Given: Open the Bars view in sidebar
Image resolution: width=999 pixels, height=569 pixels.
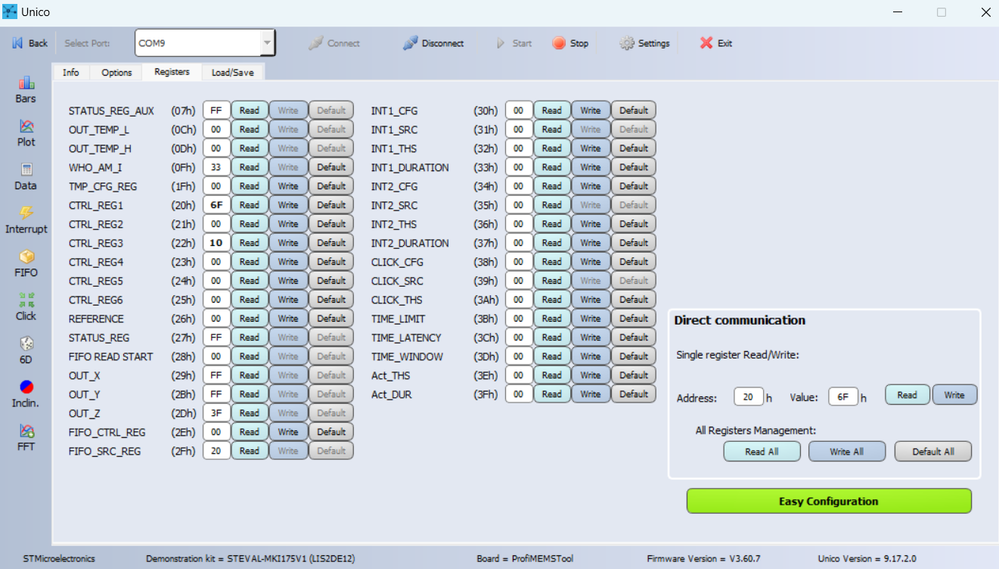Looking at the screenshot, I should [x=25, y=90].
